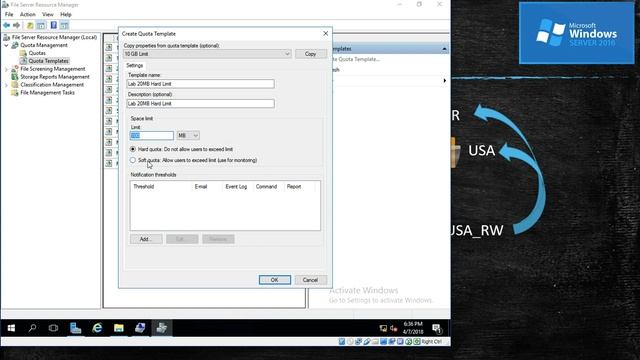
Task: Click the network tray icon
Action: [383, 328]
